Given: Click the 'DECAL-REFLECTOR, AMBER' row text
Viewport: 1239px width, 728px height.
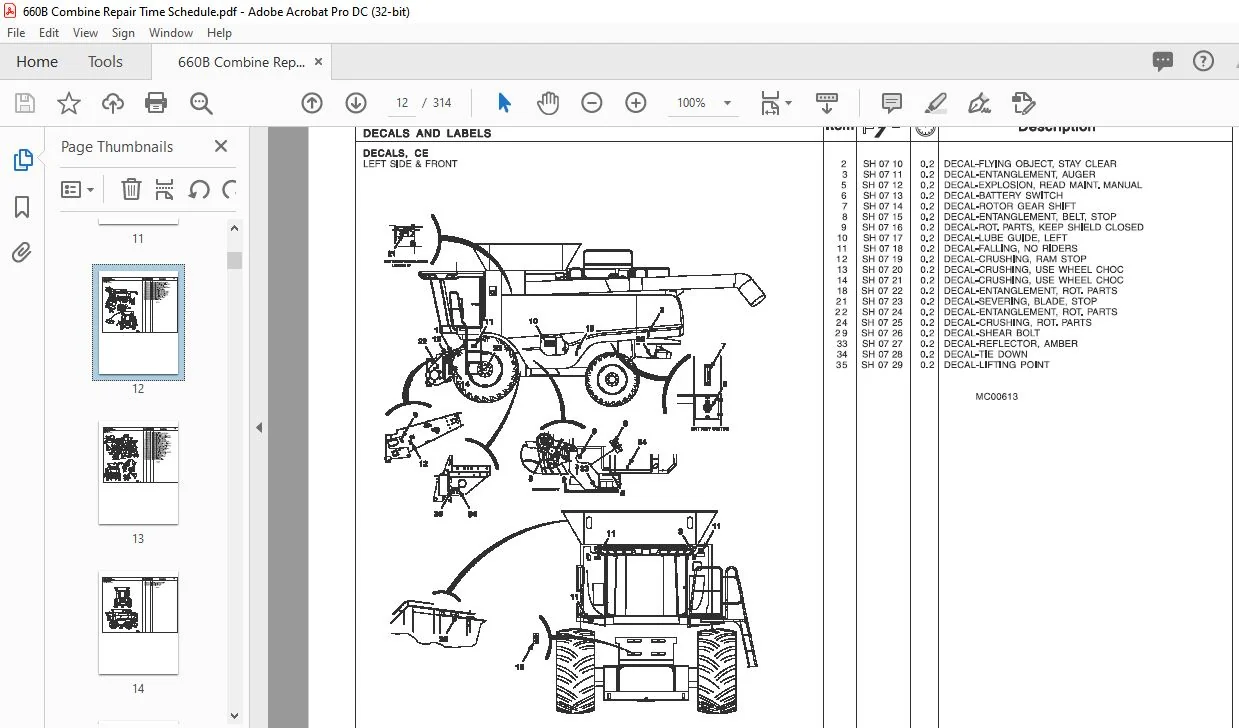Looking at the screenshot, I should pyautogui.click(x=1011, y=344).
